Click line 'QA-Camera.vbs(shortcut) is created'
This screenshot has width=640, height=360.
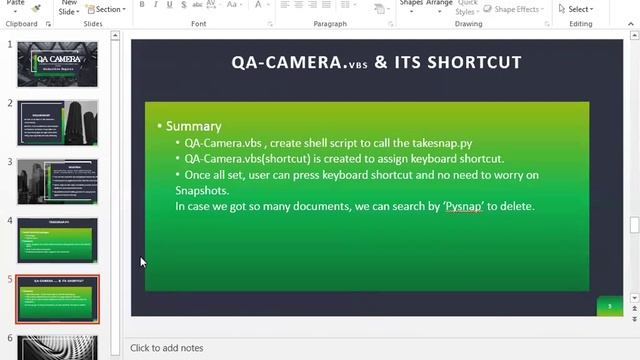344,159
